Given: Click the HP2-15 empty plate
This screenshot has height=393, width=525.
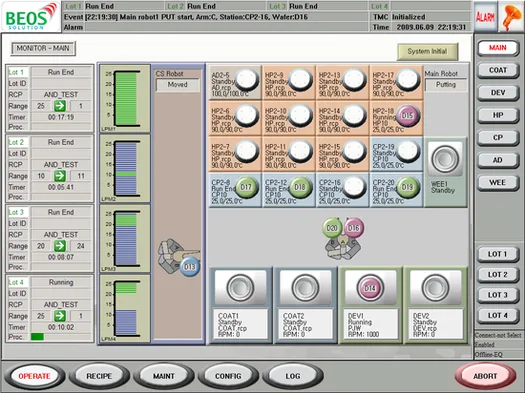Looking at the screenshot, I should pyautogui.click(x=354, y=151).
